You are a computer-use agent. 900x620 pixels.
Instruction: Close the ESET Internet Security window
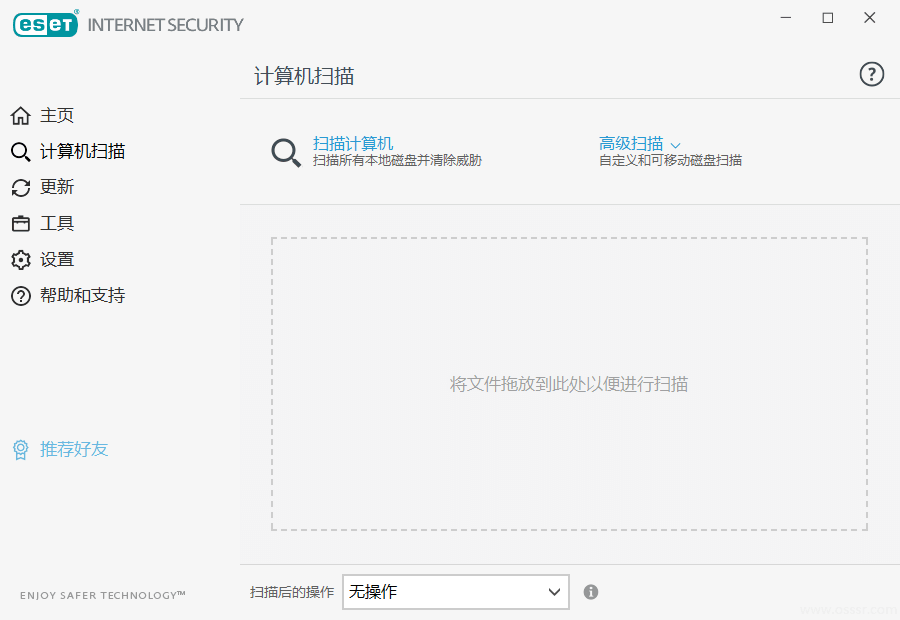(x=869, y=18)
